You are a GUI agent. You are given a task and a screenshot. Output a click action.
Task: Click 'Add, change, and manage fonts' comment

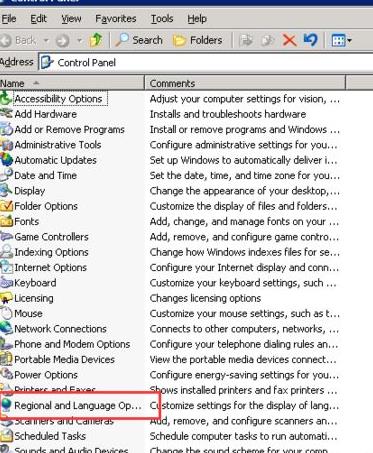[244, 221]
